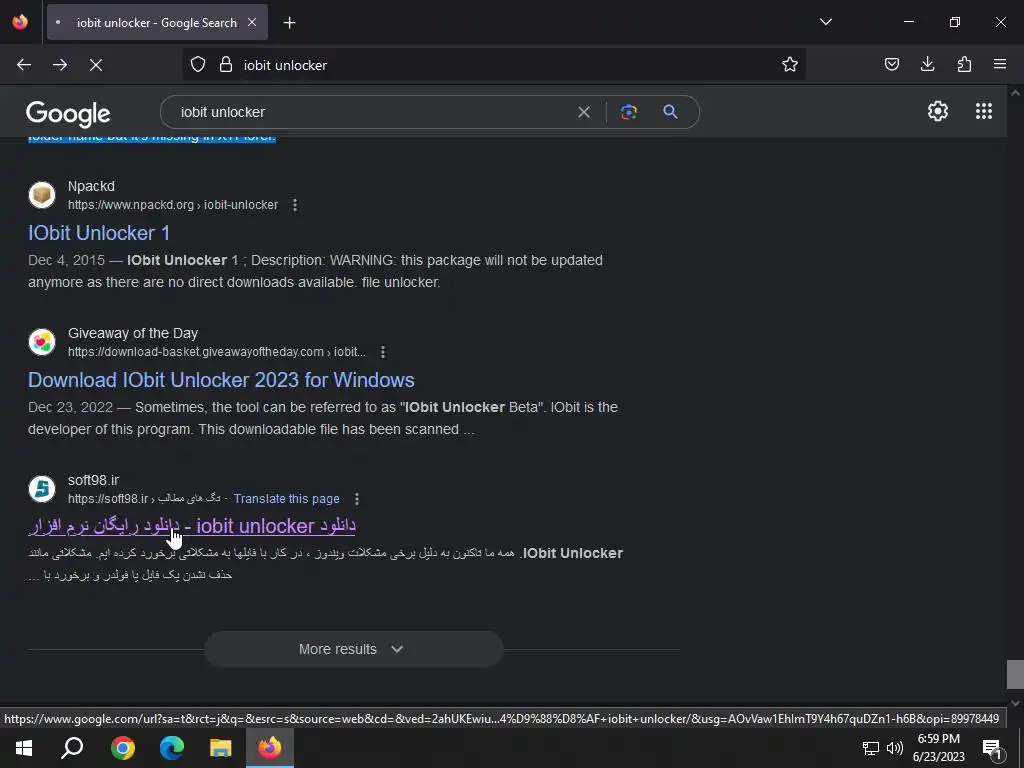
Task: Click the soft98.ir site favicon
Action: (x=42, y=488)
